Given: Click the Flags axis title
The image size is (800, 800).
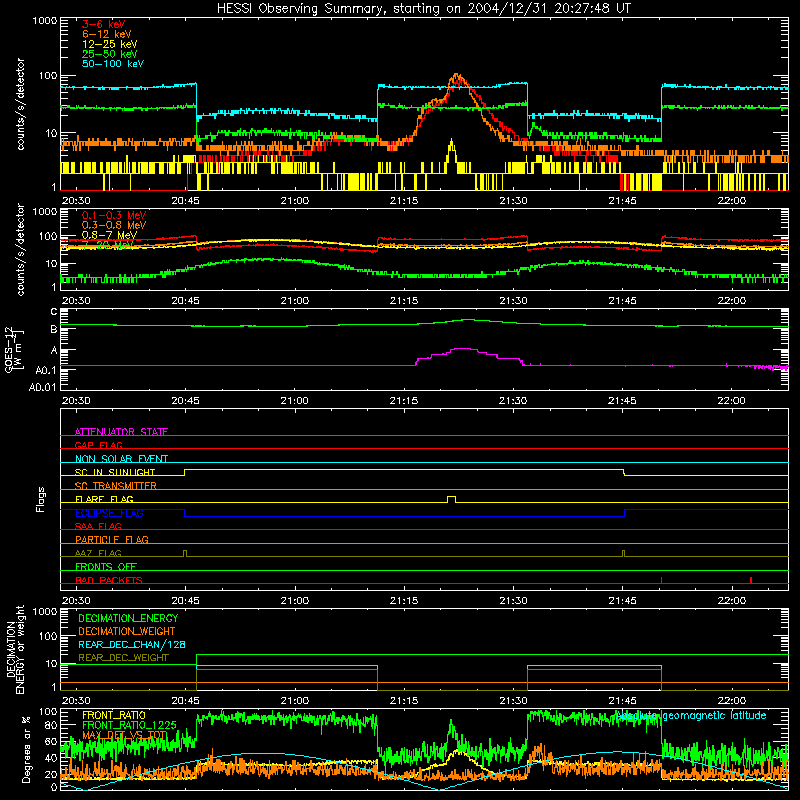Looking at the screenshot, I should click(x=41, y=499).
